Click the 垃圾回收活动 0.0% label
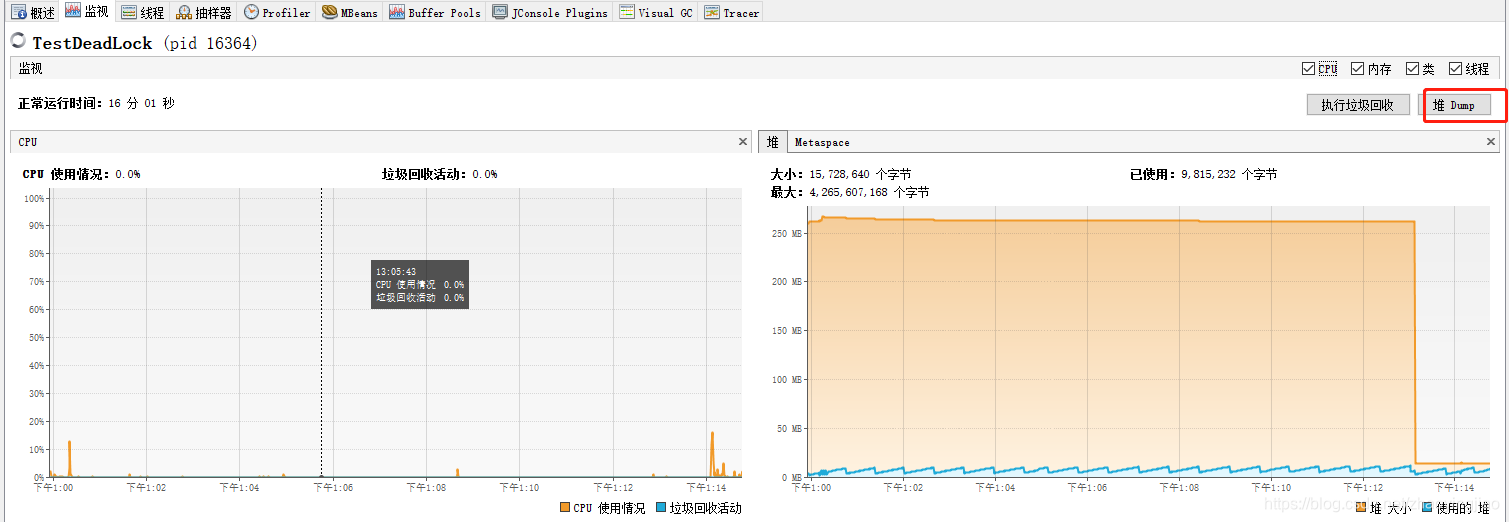Image resolution: width=1509 pixels, height=522 pixels. click(x=439, y=174)
